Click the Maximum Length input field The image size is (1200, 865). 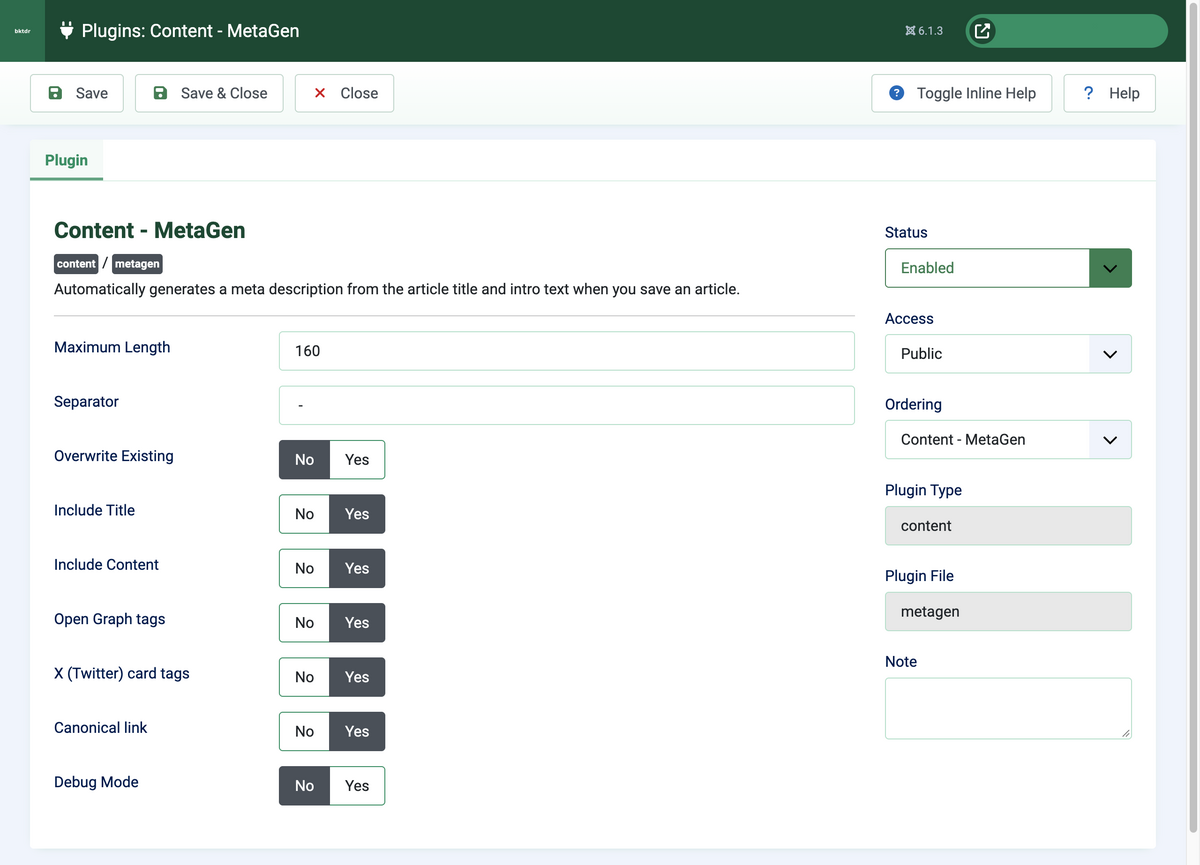(x=567, y=351)
